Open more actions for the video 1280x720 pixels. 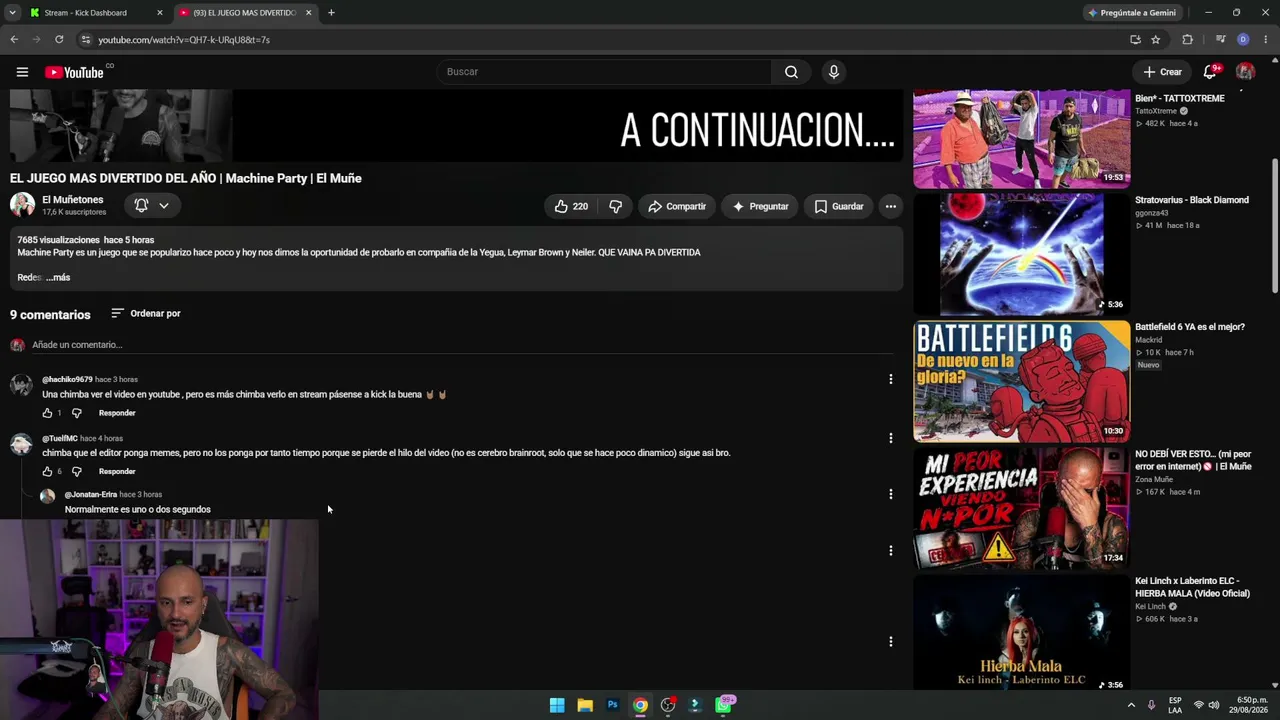point(890,206)
